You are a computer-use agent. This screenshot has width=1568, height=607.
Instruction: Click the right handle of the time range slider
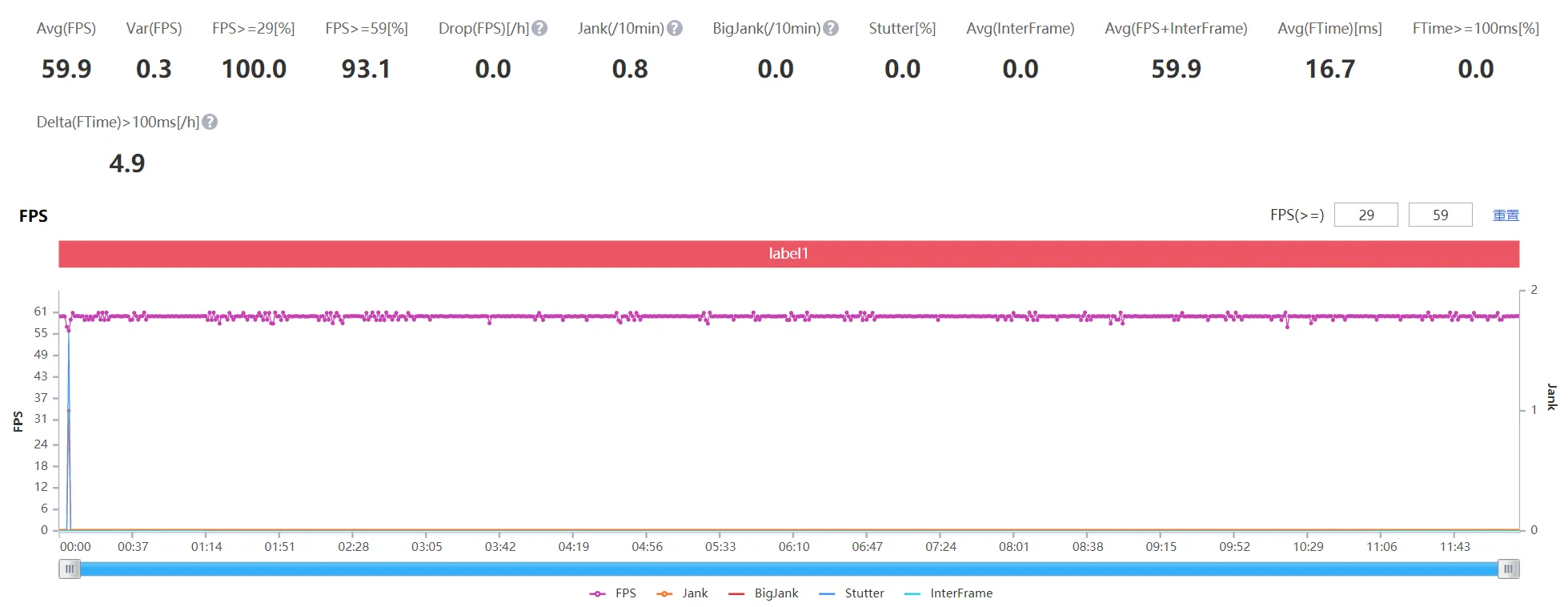[x=1509, y=569]
